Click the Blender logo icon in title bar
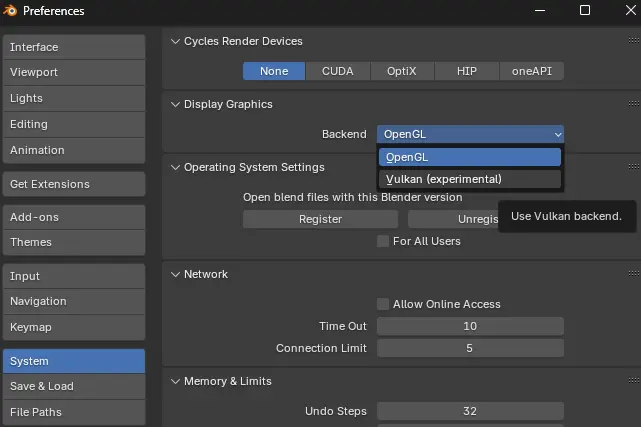The width and height of the screenshot is (641, 427). pyautogui.click(x=10, y=10)
